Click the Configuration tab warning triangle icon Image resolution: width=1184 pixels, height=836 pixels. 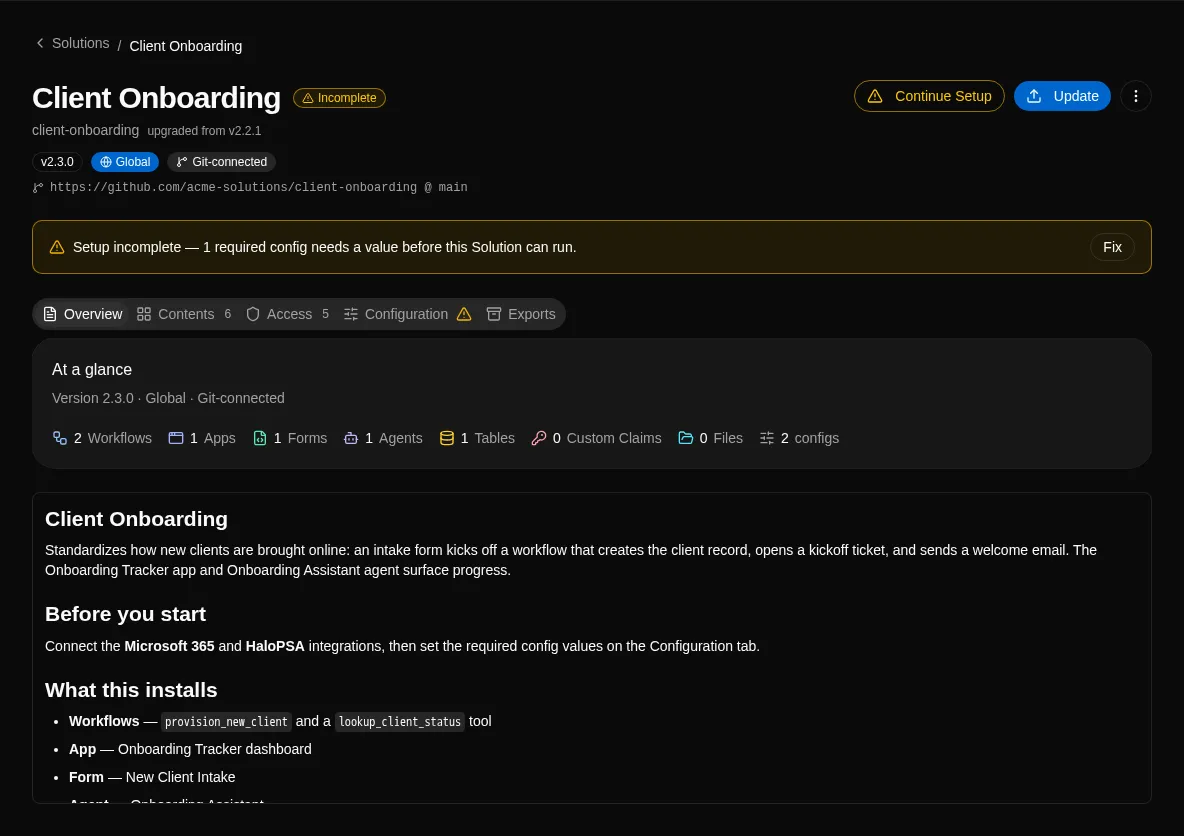click(464, 314)
